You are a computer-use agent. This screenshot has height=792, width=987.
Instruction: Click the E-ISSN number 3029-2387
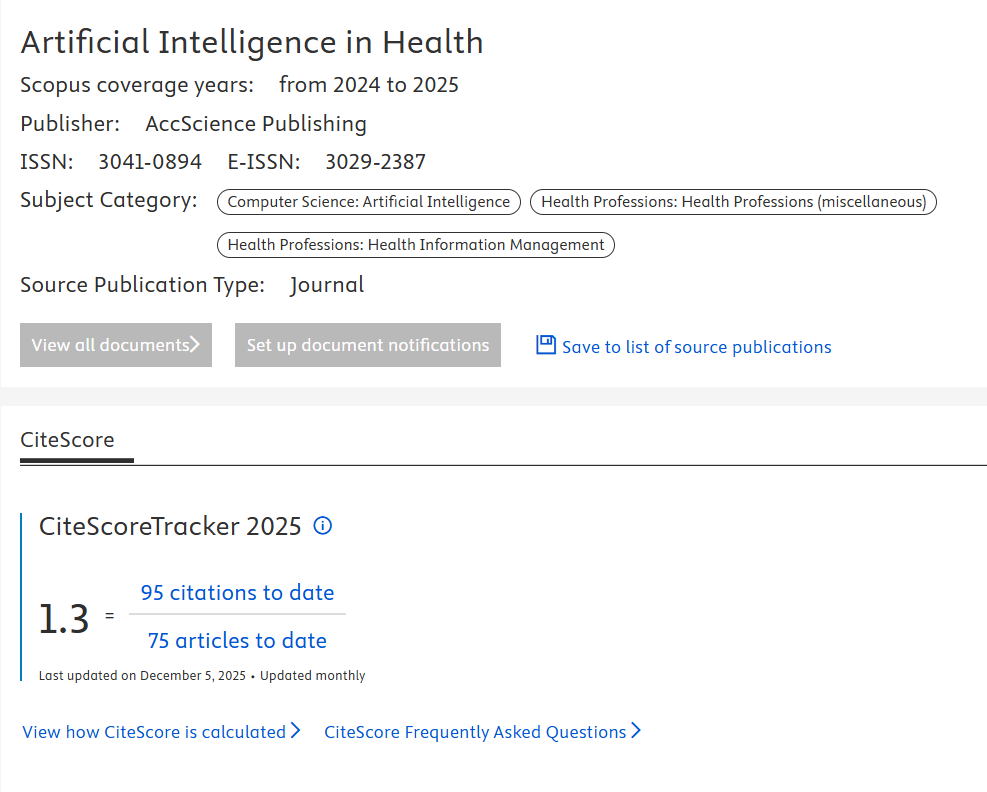[x=375, y=162]
